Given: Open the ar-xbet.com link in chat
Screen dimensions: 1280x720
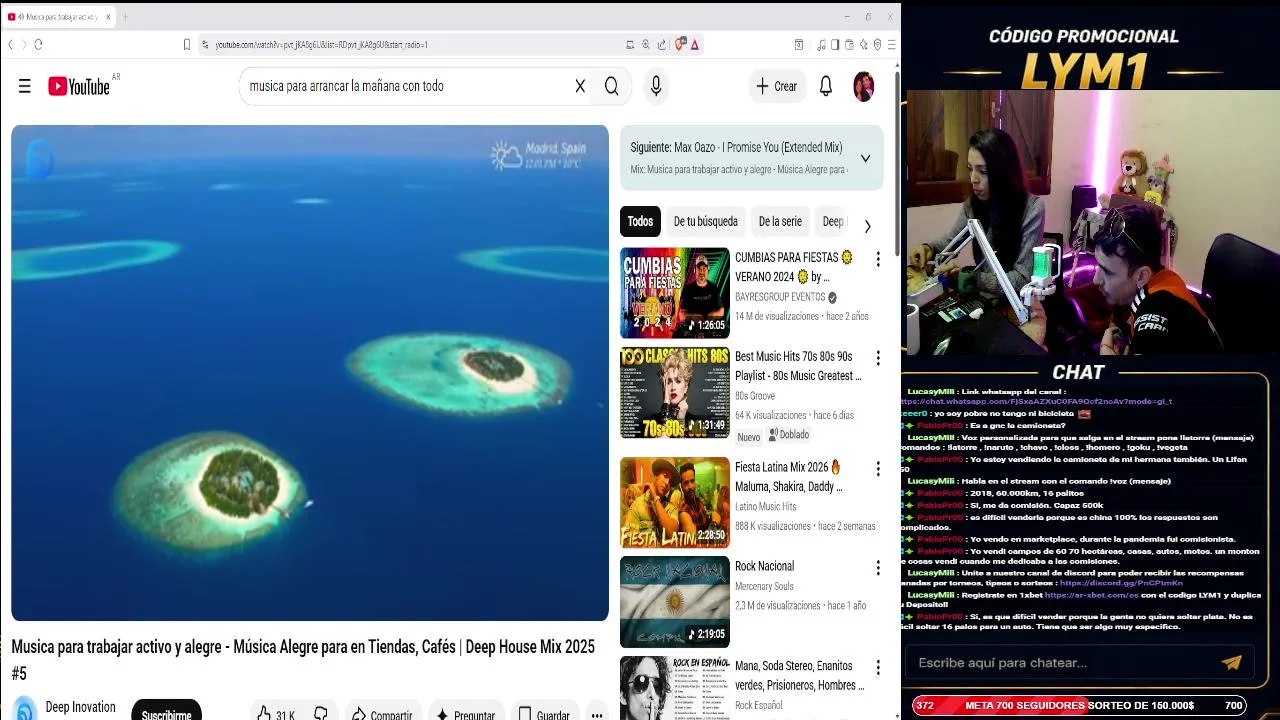Looking at the screenshot, I should [x=1092, y=595].
